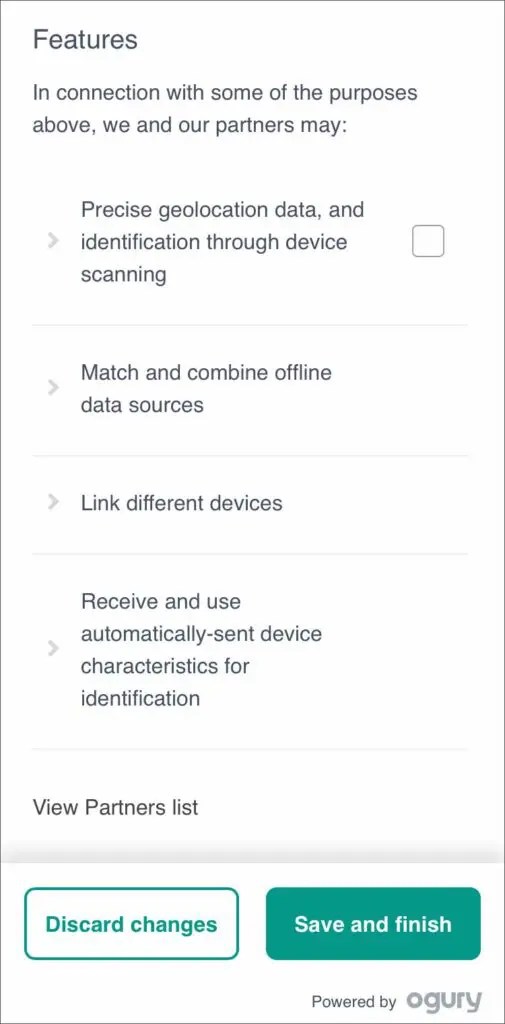The height and width of the screenshot is (1024, 505).
Task: Open the View Partners list link
Action: 116,807
